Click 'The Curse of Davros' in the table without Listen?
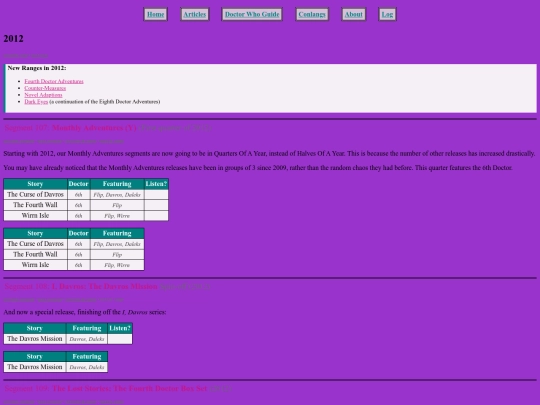 pyautogui.click(x=35, y=244)
